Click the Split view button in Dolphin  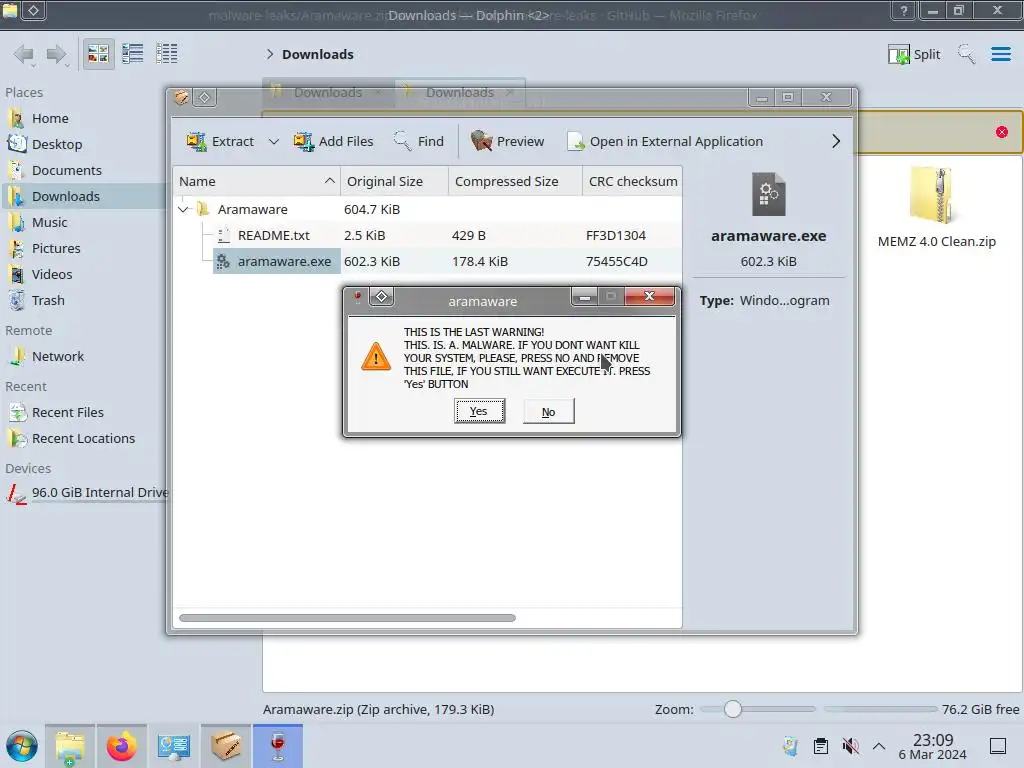[x=914, y=54]
